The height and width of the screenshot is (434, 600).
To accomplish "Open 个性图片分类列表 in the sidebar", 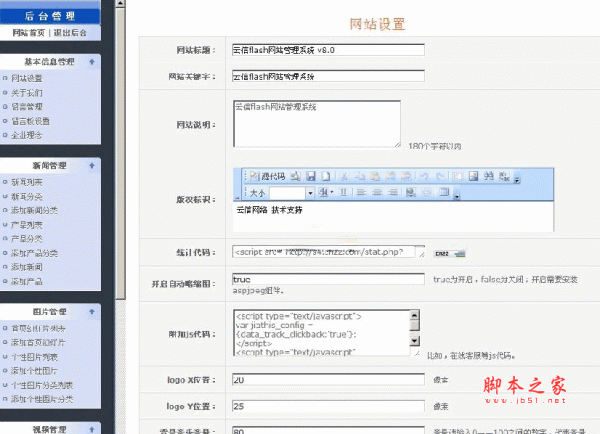I will click(x=42, y=385).
